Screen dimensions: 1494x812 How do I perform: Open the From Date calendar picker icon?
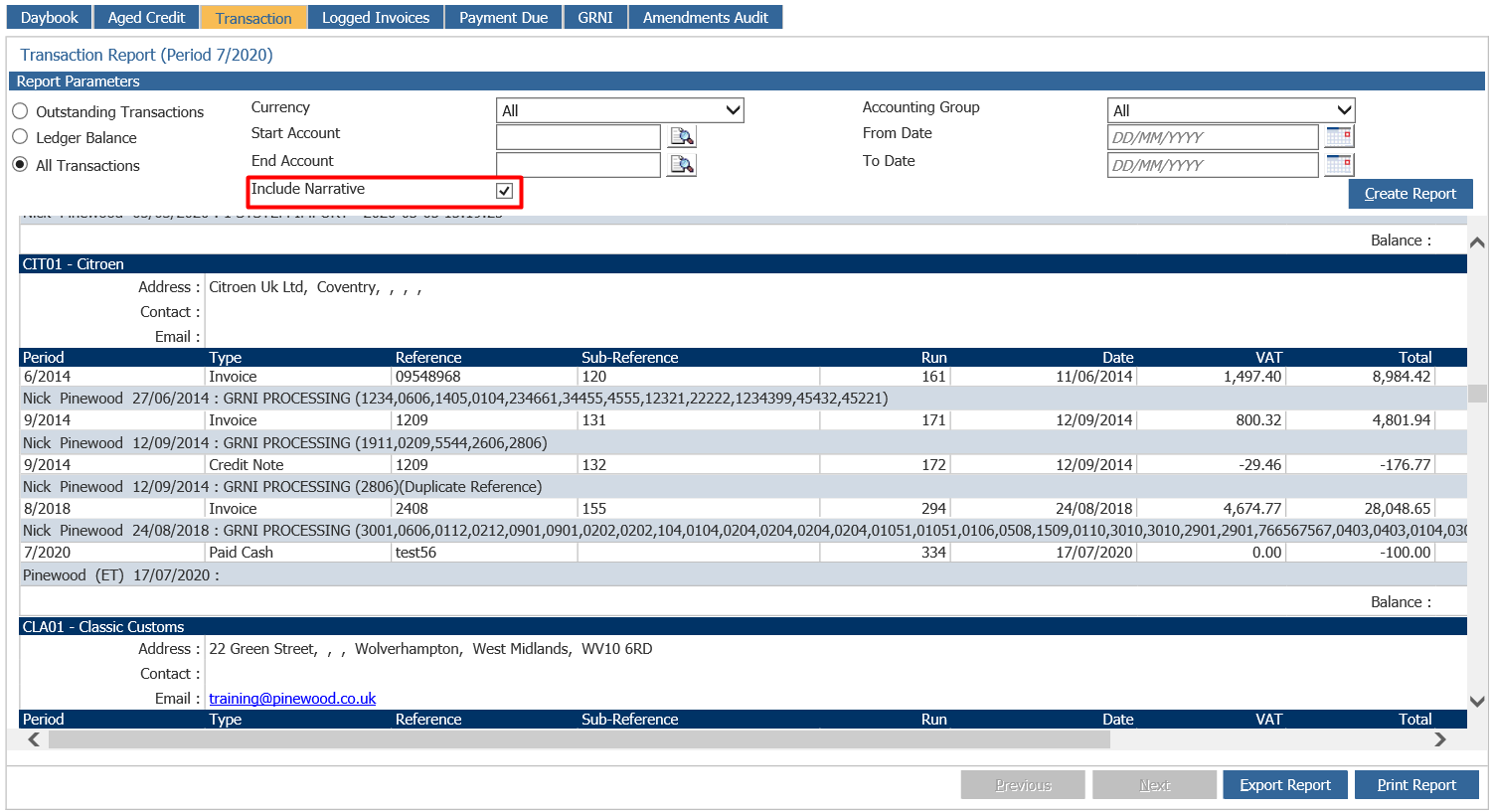point(1338,136)
